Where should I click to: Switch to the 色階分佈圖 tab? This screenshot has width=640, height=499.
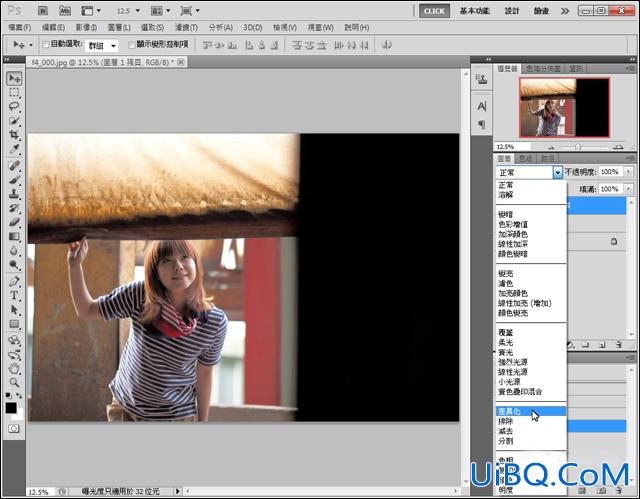pyautogui.click(x=542, y=69)
